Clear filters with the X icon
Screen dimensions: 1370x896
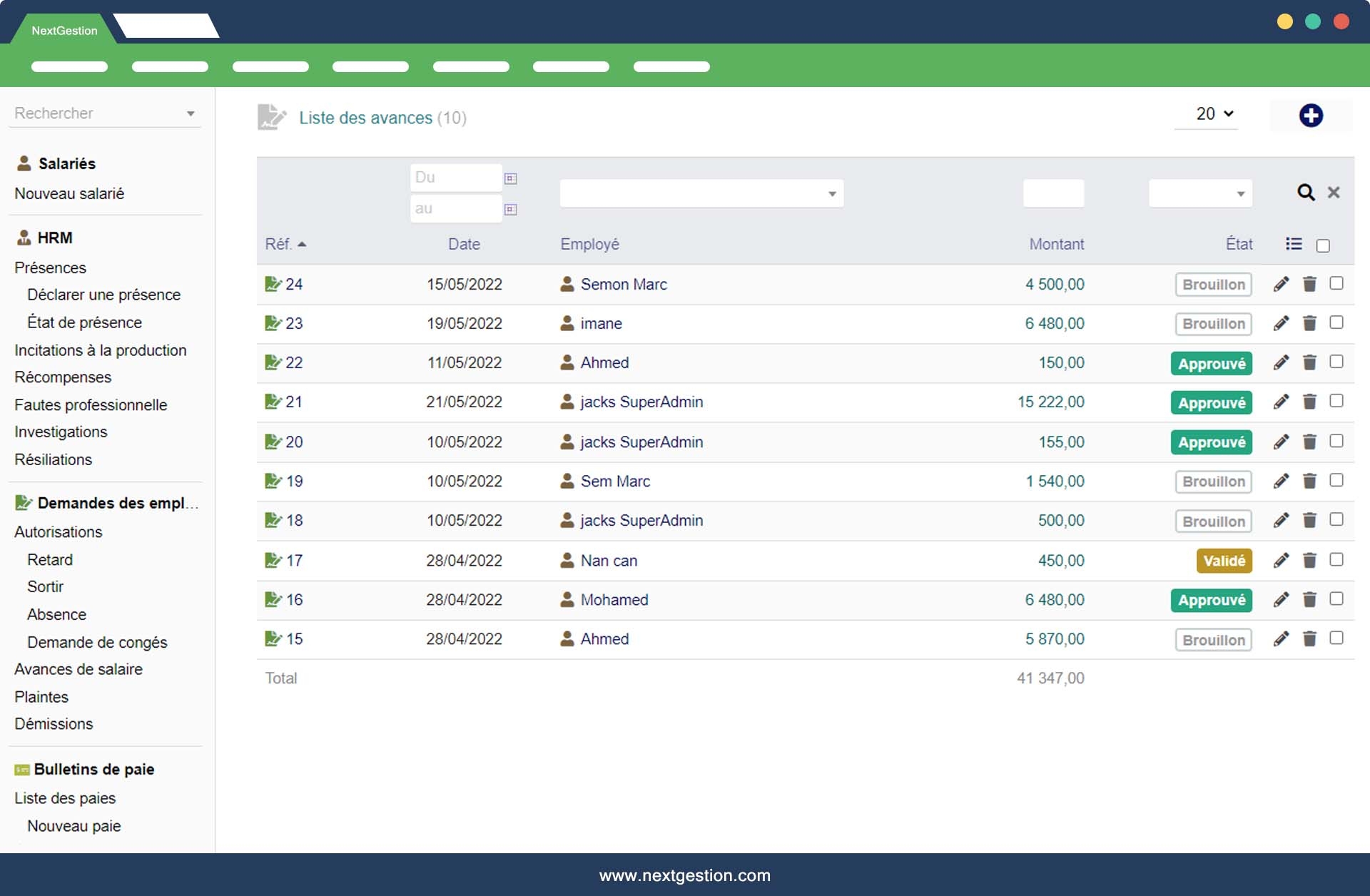[1333, 193]
